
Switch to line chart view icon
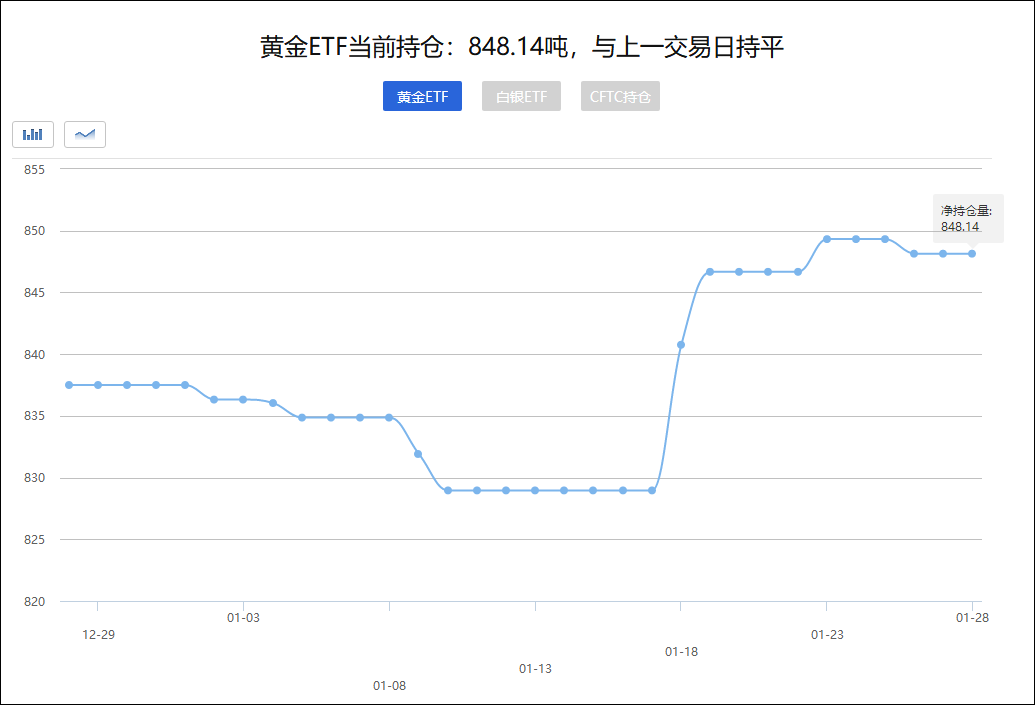coord(85,134)
